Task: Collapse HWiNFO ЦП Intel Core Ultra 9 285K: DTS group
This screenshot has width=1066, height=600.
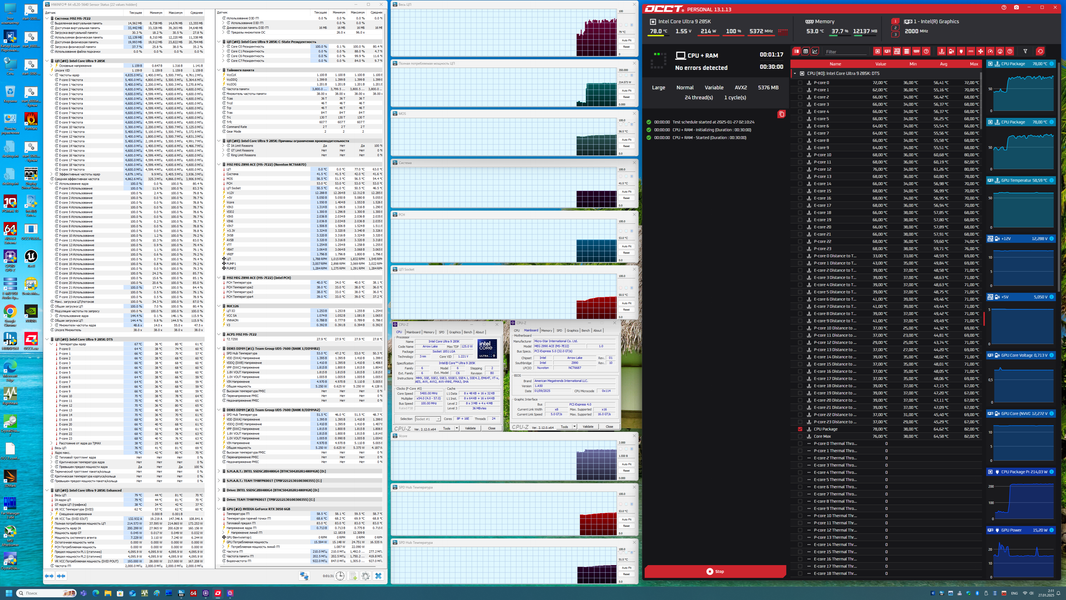Action: click(48, 339)
